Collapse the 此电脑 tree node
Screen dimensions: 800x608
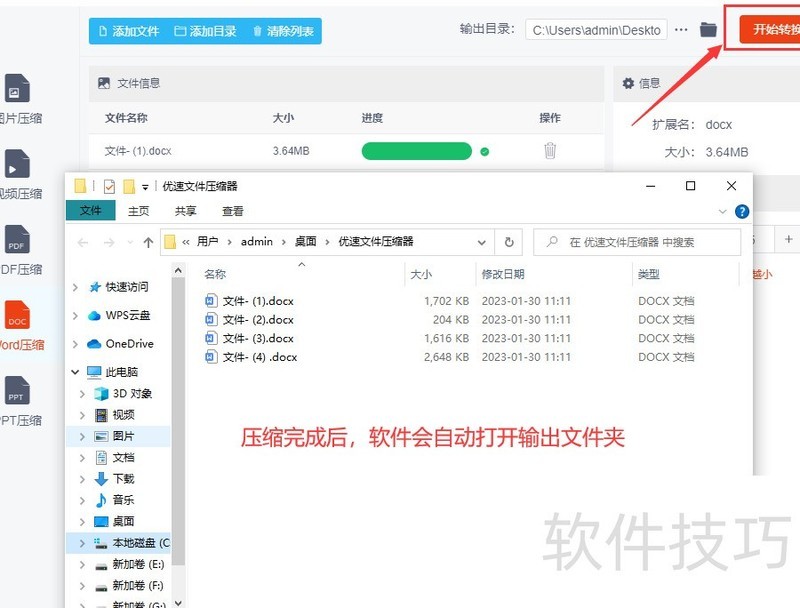[x=75, y=372]
